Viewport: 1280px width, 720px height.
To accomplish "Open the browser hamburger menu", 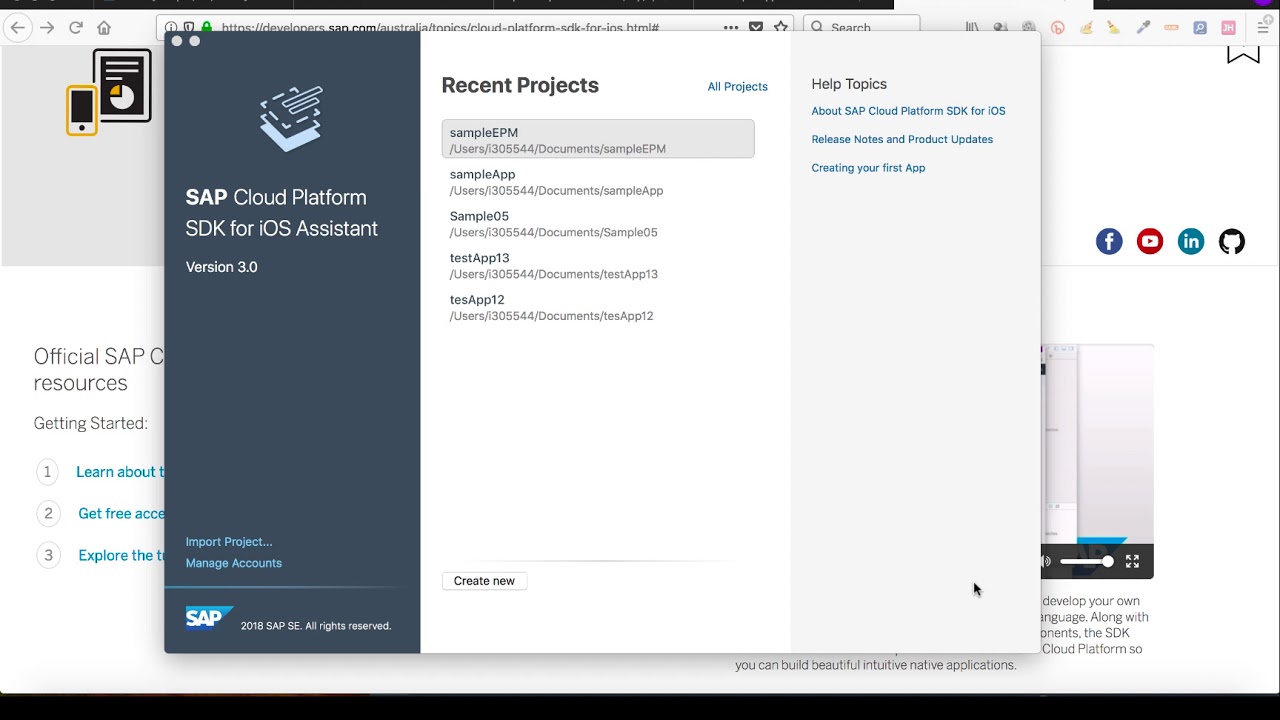I will point(1264,28).
